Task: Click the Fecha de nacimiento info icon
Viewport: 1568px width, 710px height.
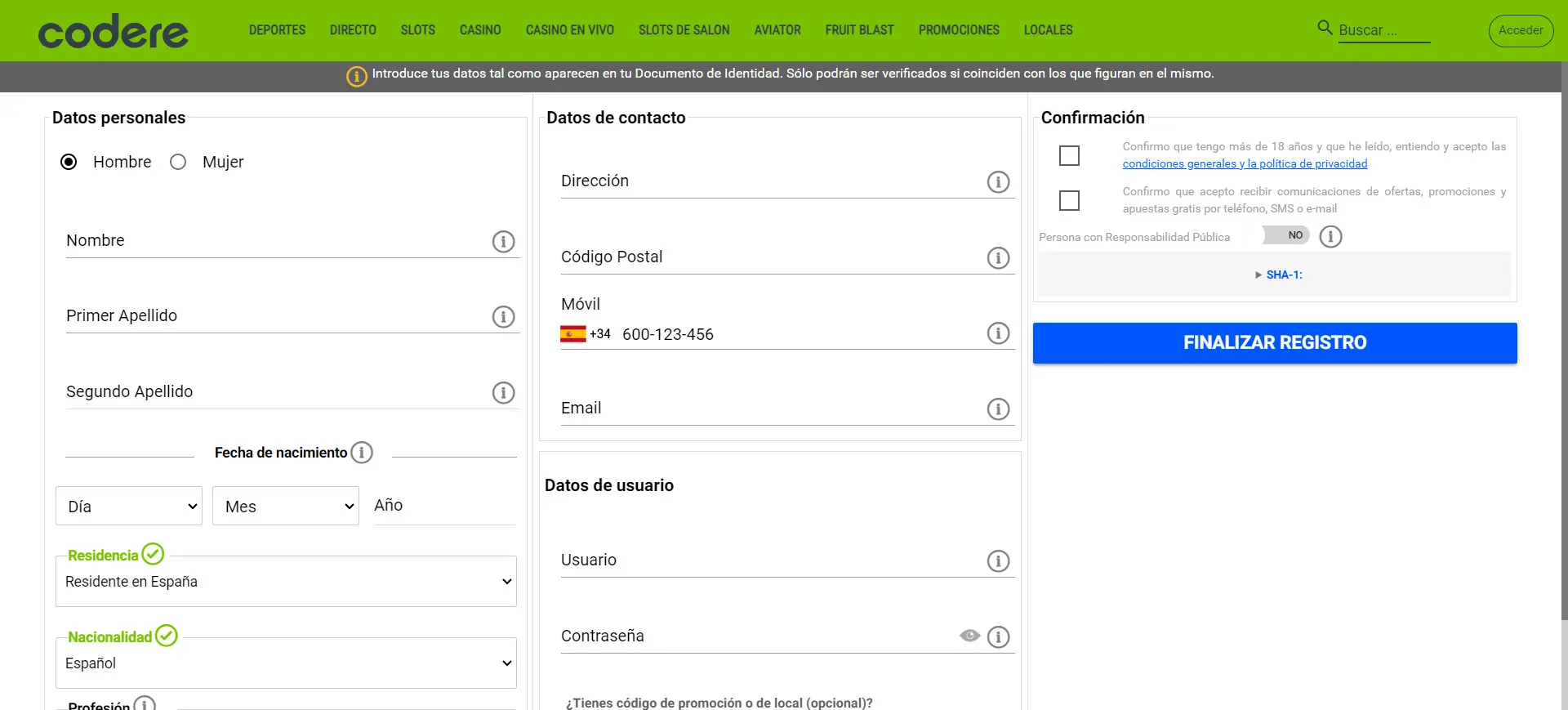Action: pos(362,453)
